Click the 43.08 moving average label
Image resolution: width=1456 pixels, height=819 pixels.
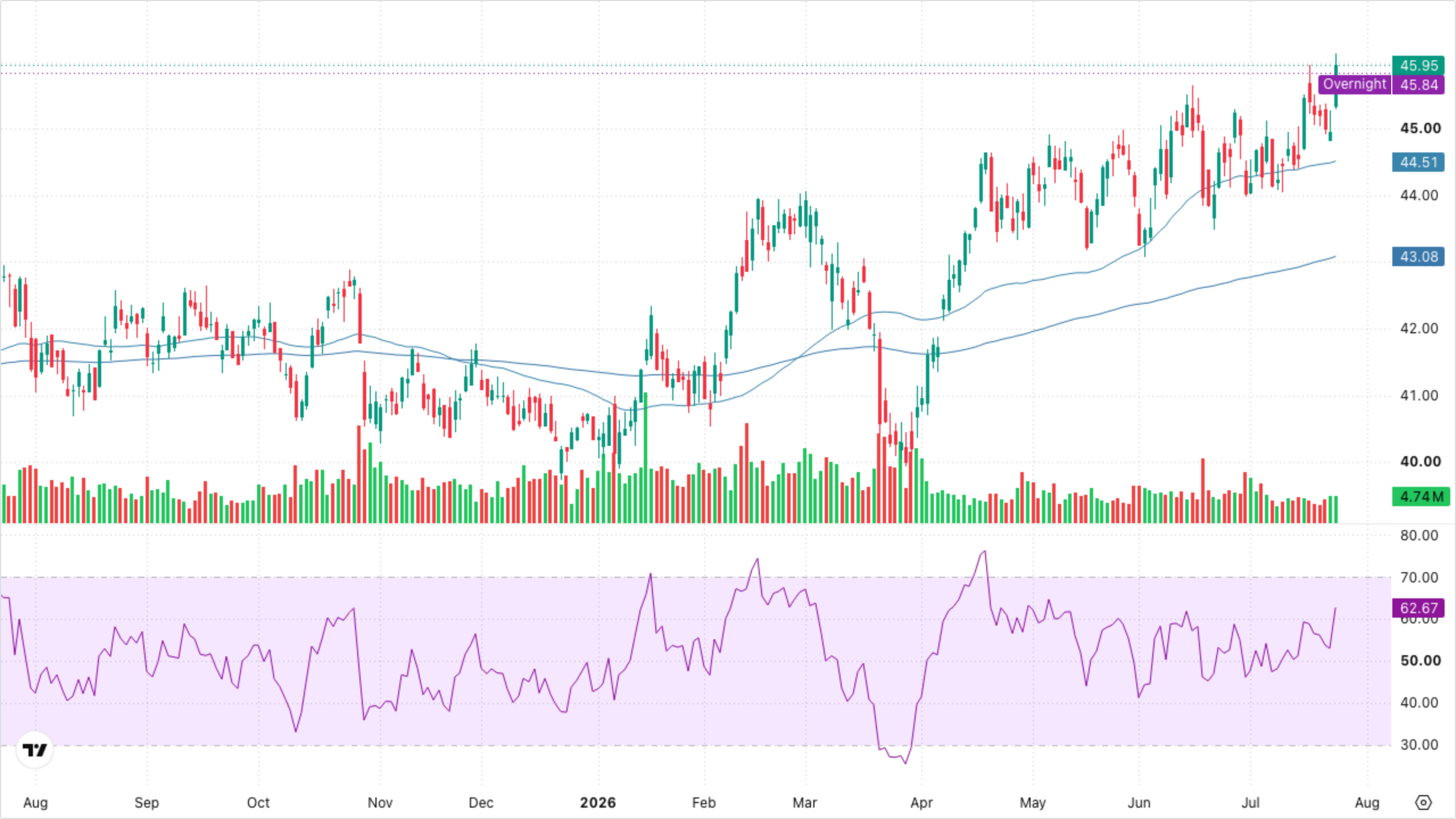(x=1418, y=257)
